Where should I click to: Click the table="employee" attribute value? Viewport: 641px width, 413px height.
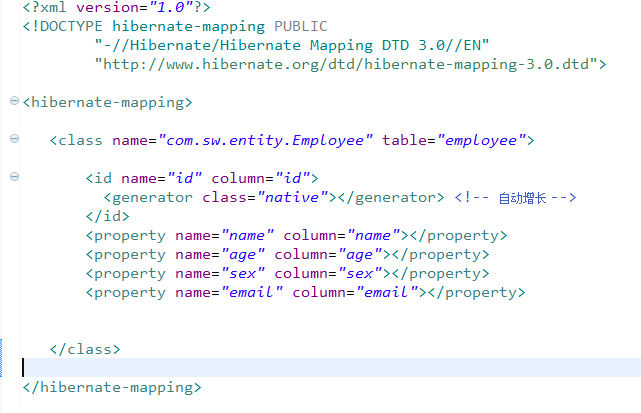[x=481, y=140]
